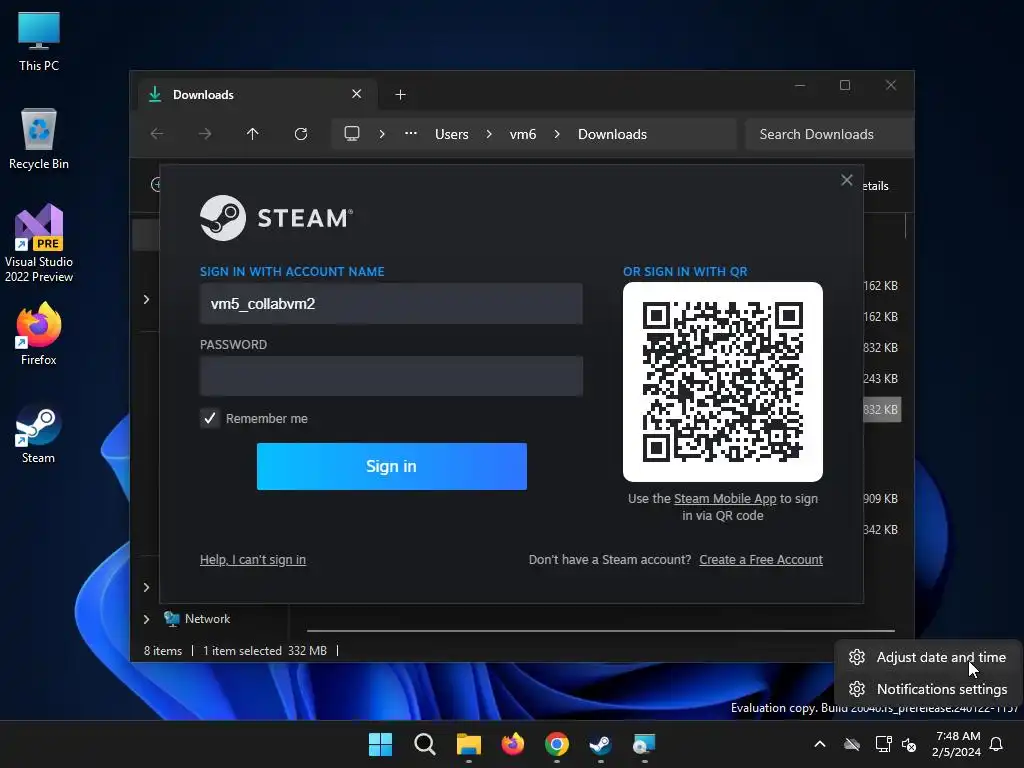1024x768 pixels.
Task: Open the Windows Start menu
Action: [380, 744]
